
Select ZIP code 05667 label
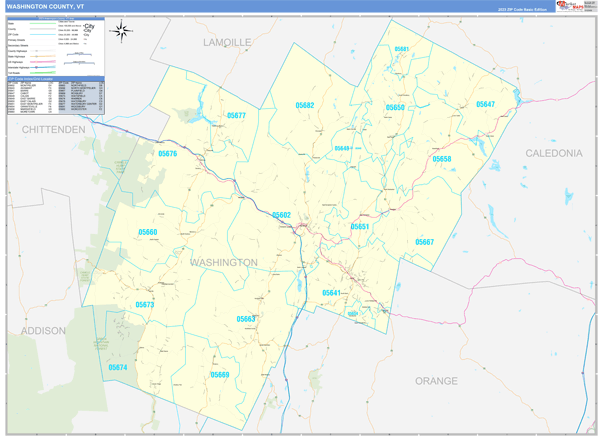pos(425,242)
